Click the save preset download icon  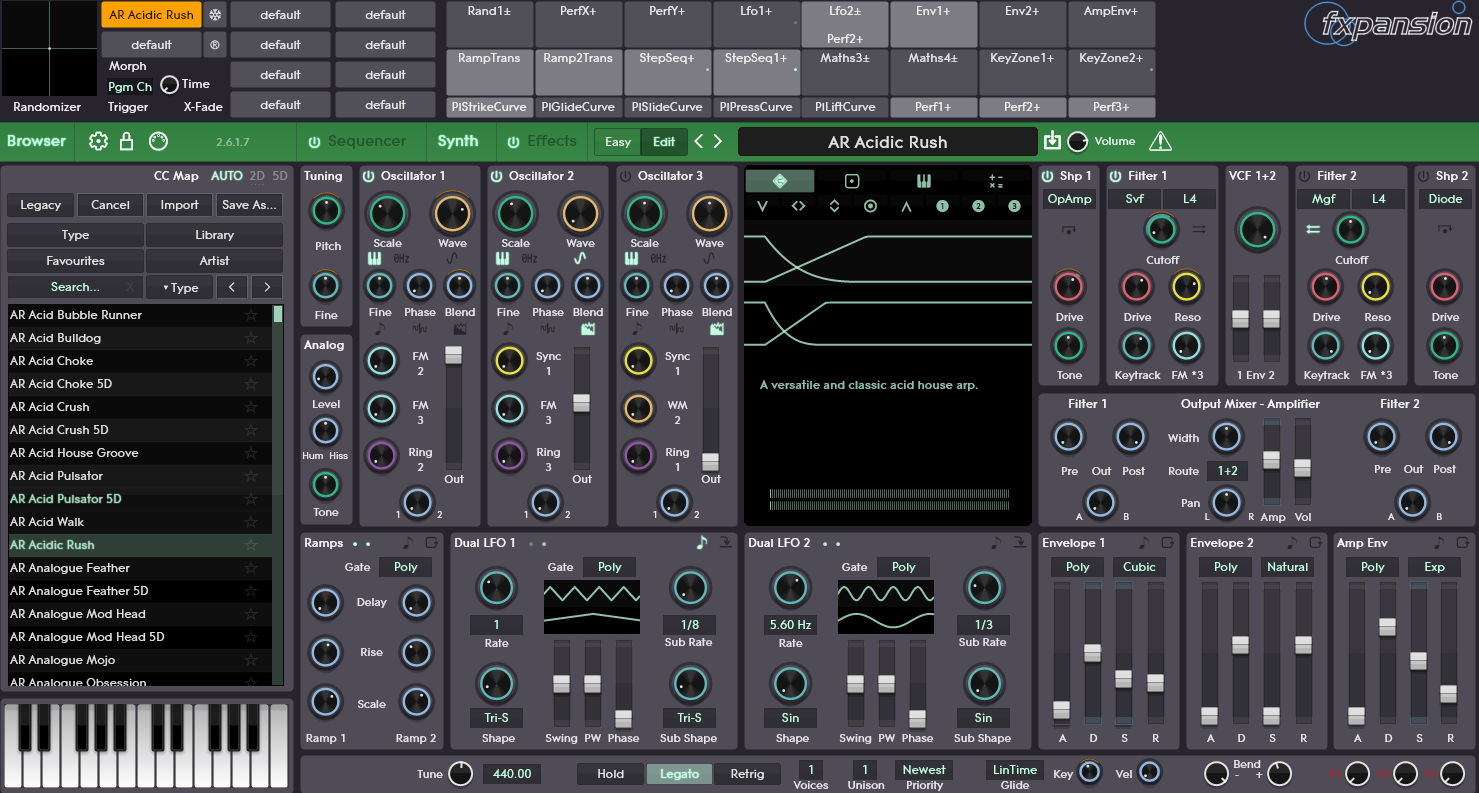pos(1052,141)
